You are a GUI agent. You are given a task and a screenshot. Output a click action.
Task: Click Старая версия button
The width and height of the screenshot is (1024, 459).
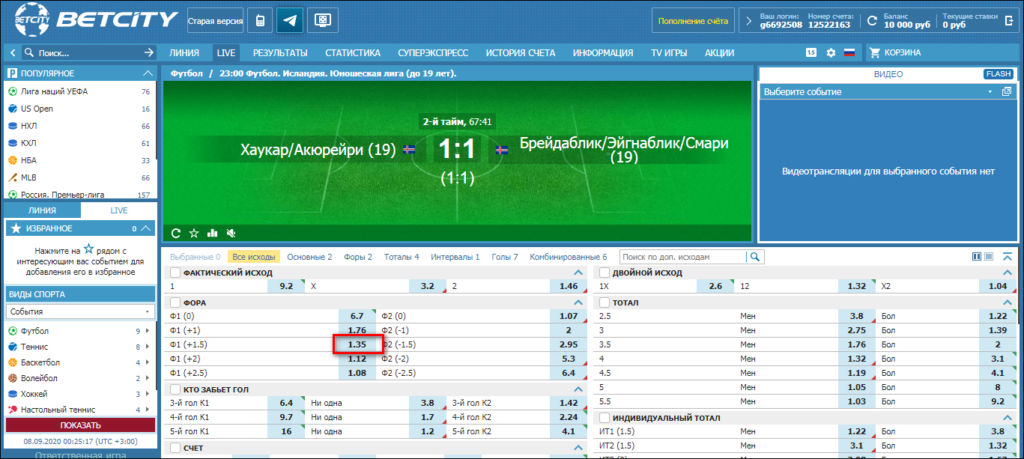pyautogui.click(x=216, y=21)
